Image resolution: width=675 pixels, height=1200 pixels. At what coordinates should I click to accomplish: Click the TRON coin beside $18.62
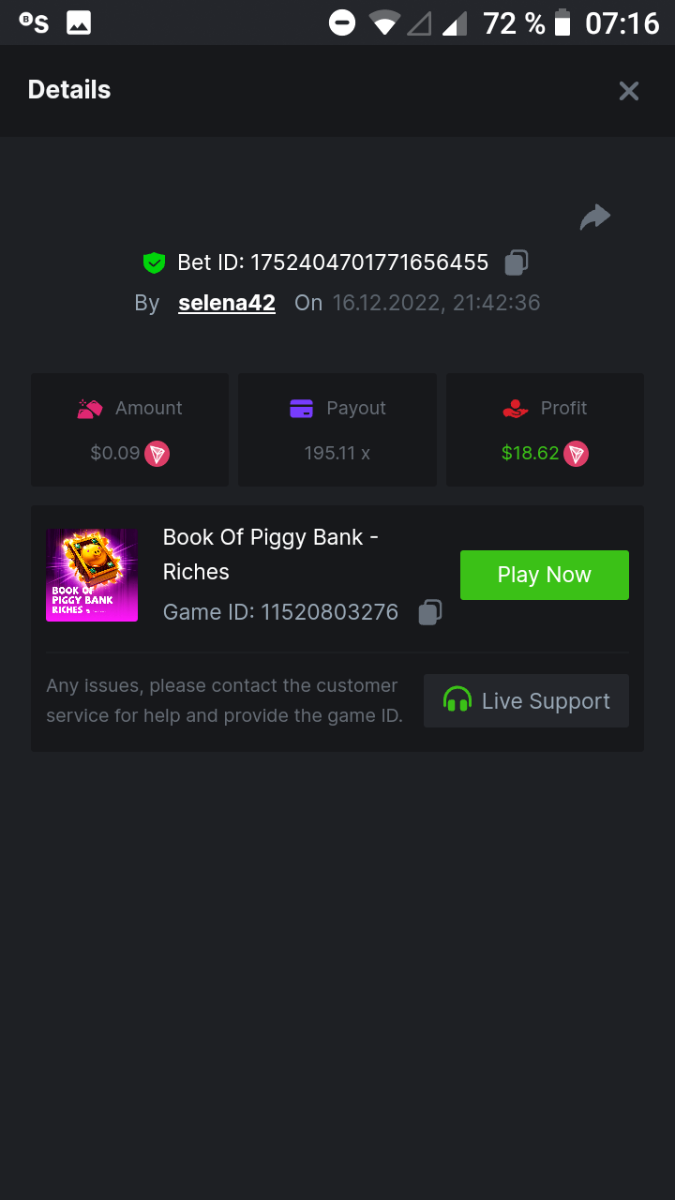(576, 453)
